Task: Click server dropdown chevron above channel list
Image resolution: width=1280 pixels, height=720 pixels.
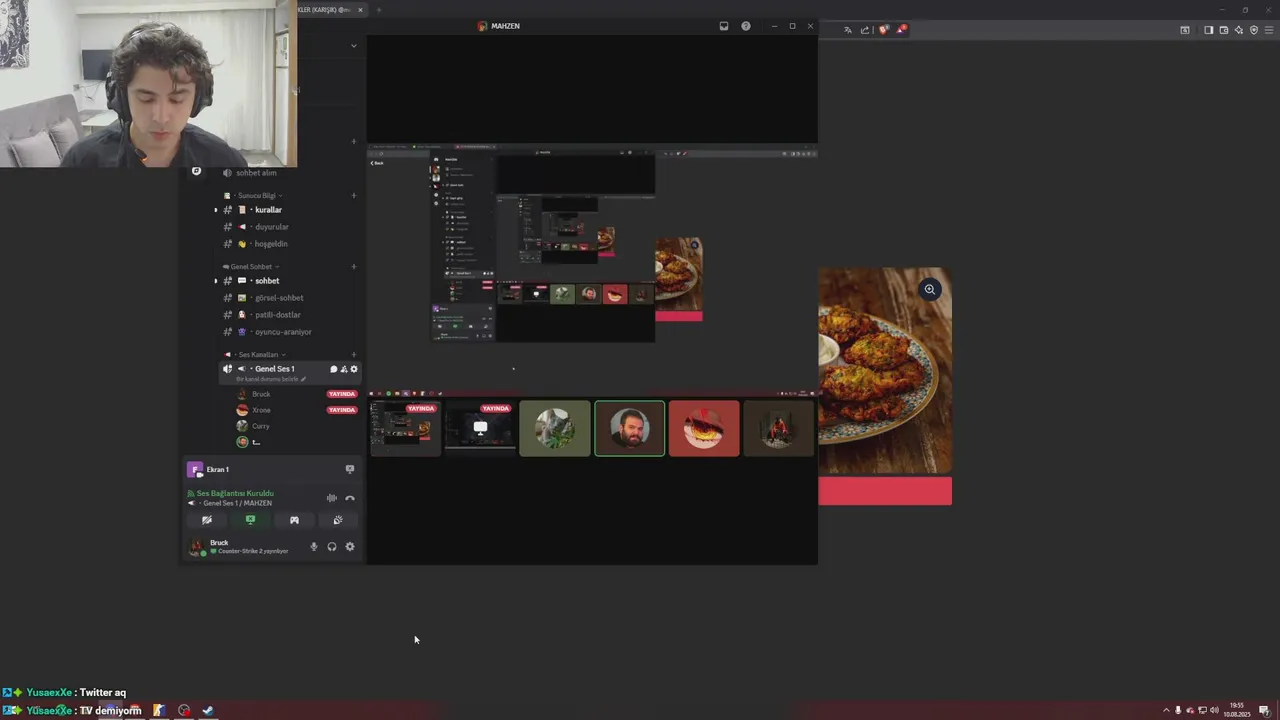Action: point(353,45)
